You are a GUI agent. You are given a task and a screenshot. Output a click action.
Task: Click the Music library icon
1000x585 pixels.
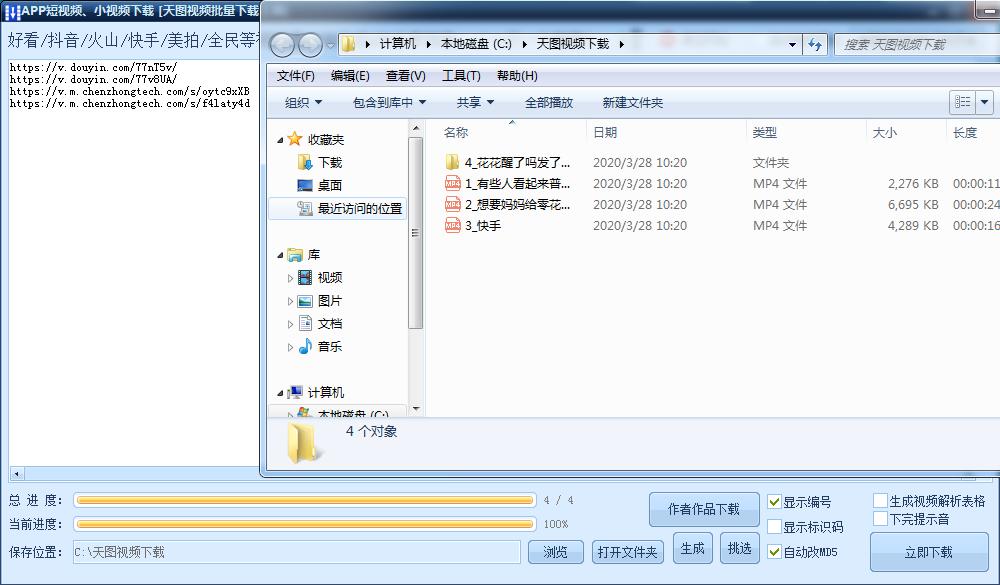tap(305, 346)
